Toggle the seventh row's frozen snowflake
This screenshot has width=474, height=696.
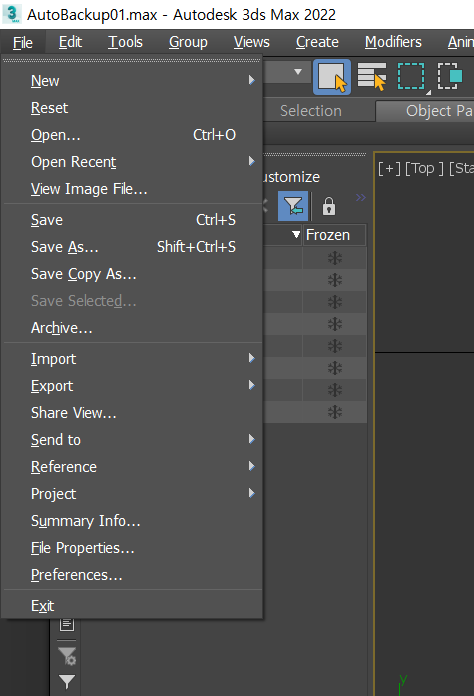pos(335,390)
